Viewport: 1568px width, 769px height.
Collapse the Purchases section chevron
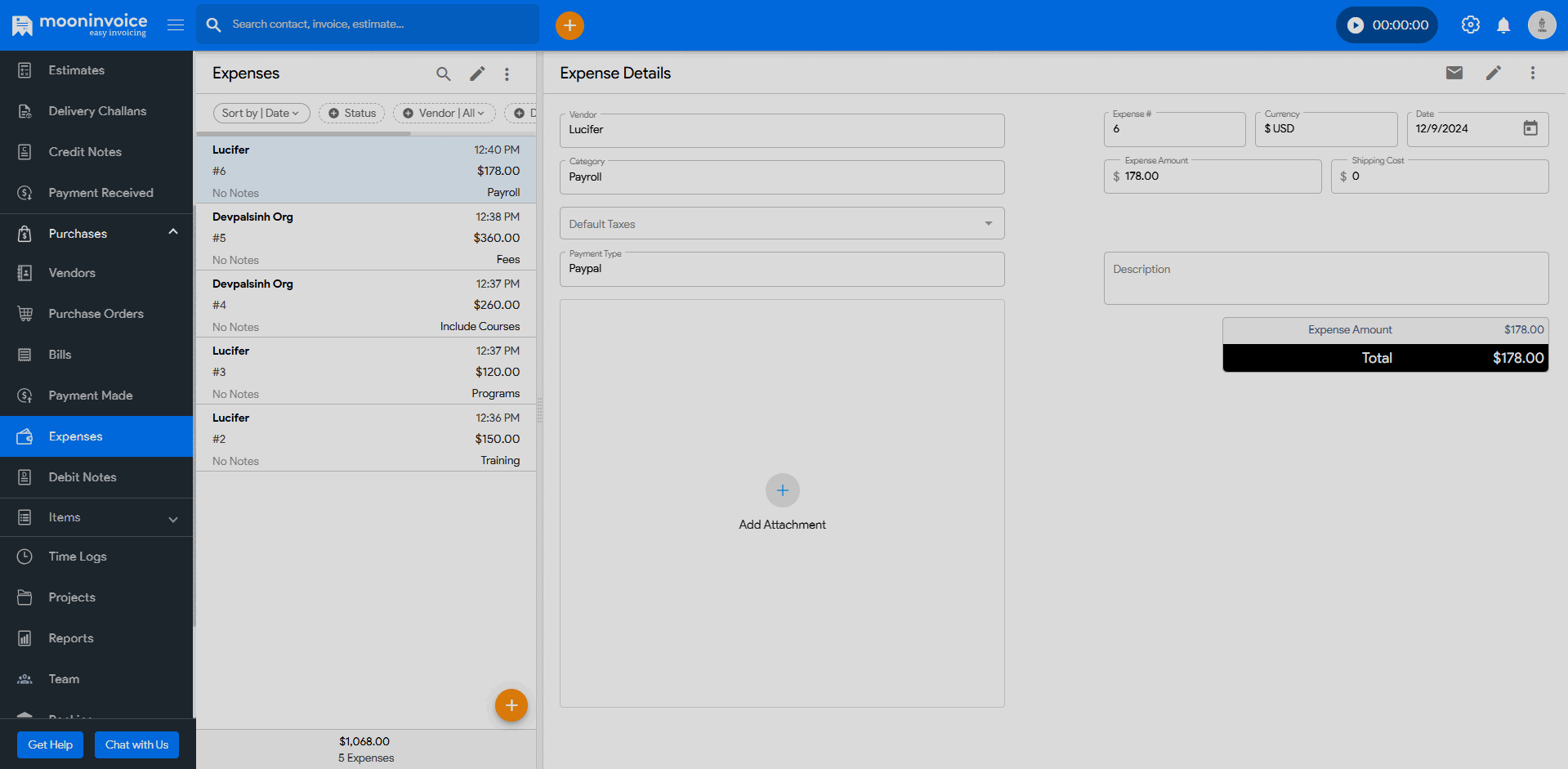pyautogui.click(x=173, y=233)
